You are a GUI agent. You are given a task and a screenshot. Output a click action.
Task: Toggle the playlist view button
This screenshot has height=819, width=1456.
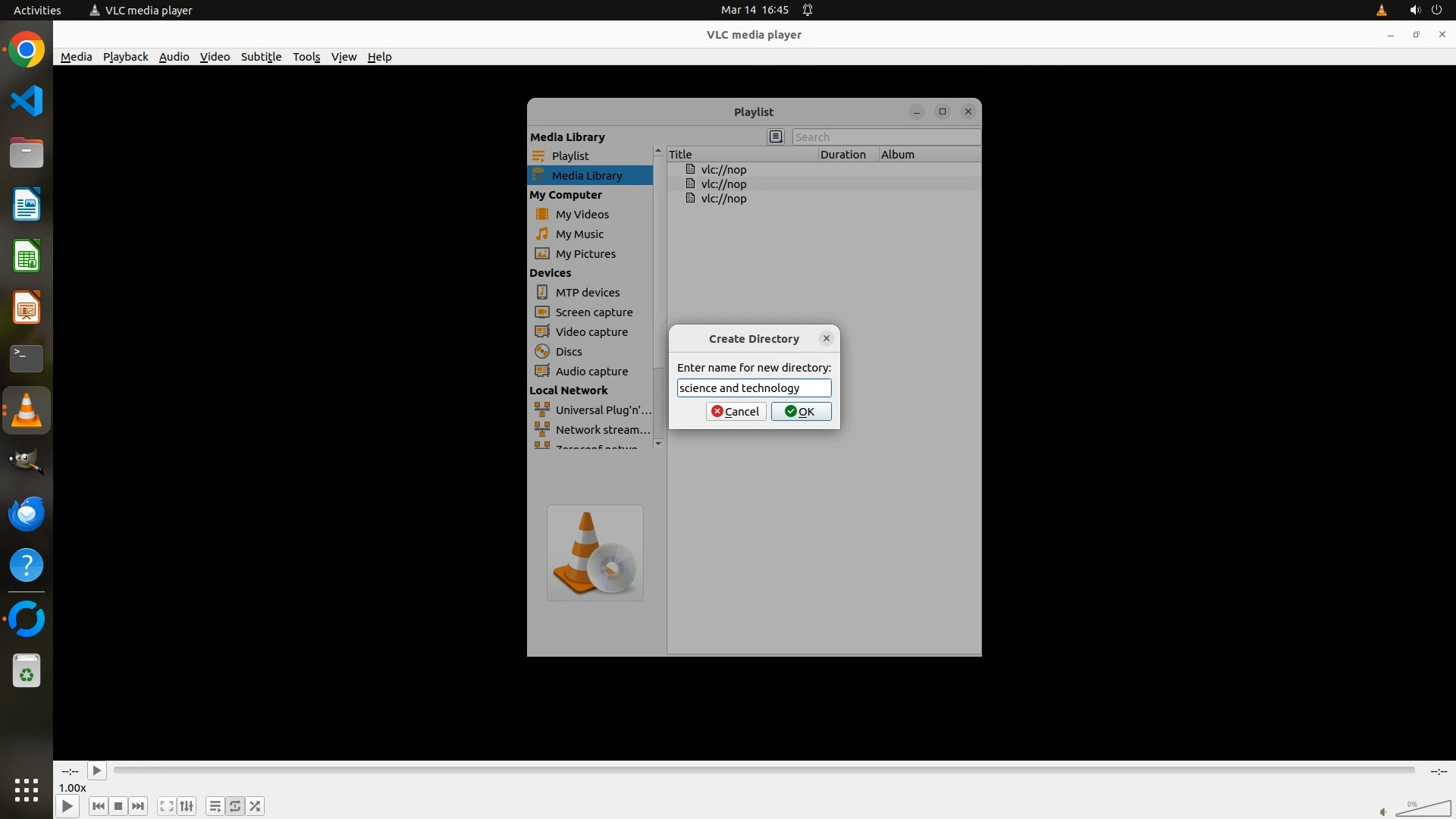[215, 806]
